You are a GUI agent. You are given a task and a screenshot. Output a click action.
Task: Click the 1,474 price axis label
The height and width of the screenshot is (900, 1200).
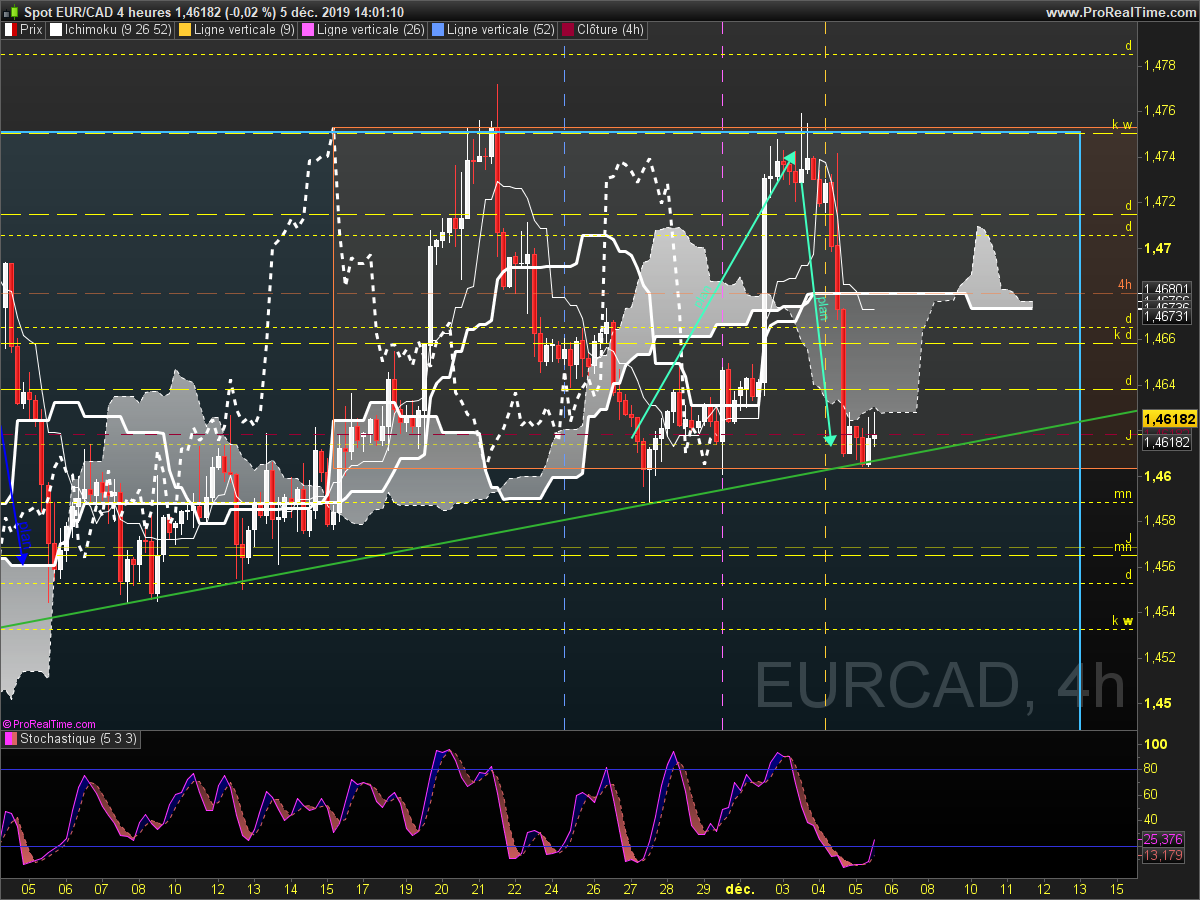point(1160,156)
